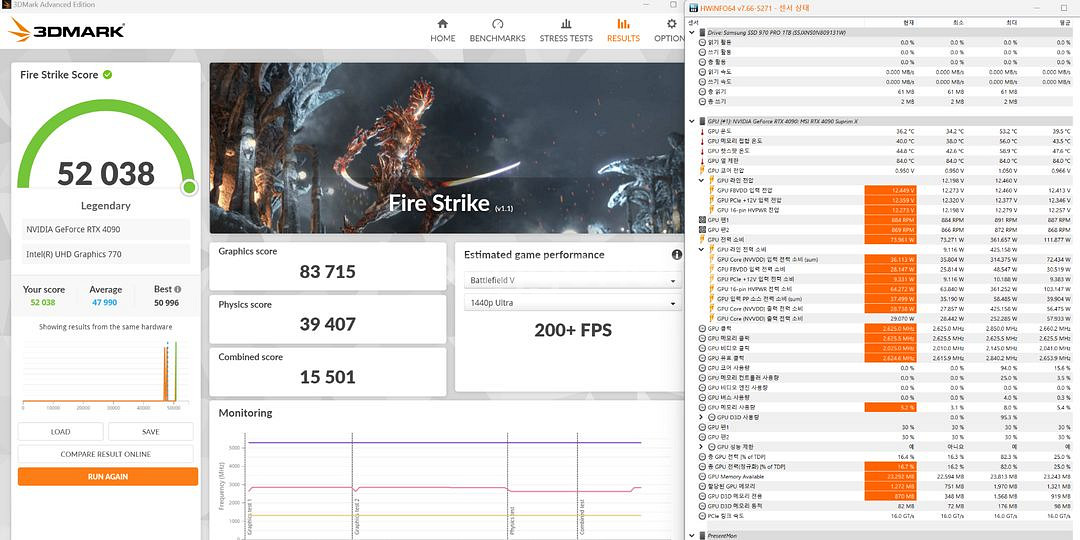This screenshot has width=1080, height=540.
Task: Click thermometer icon of GPU 메모리 접합 온도 row
Action: tap(702, 141)
